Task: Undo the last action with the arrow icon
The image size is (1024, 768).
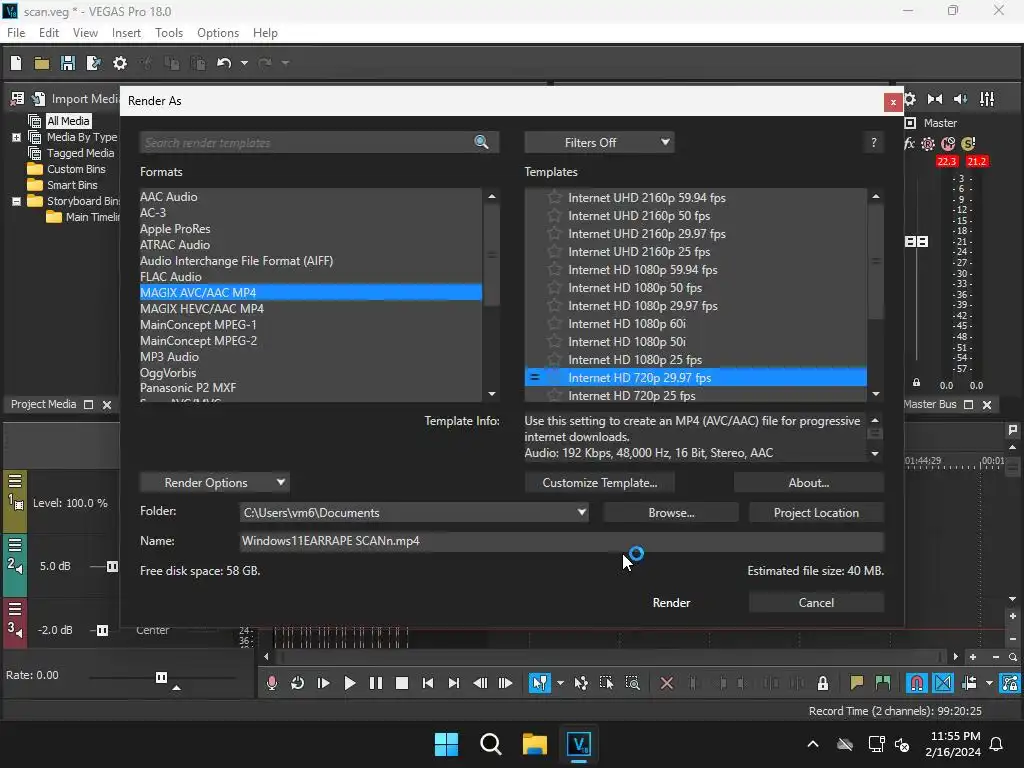Action: point(224,63)
